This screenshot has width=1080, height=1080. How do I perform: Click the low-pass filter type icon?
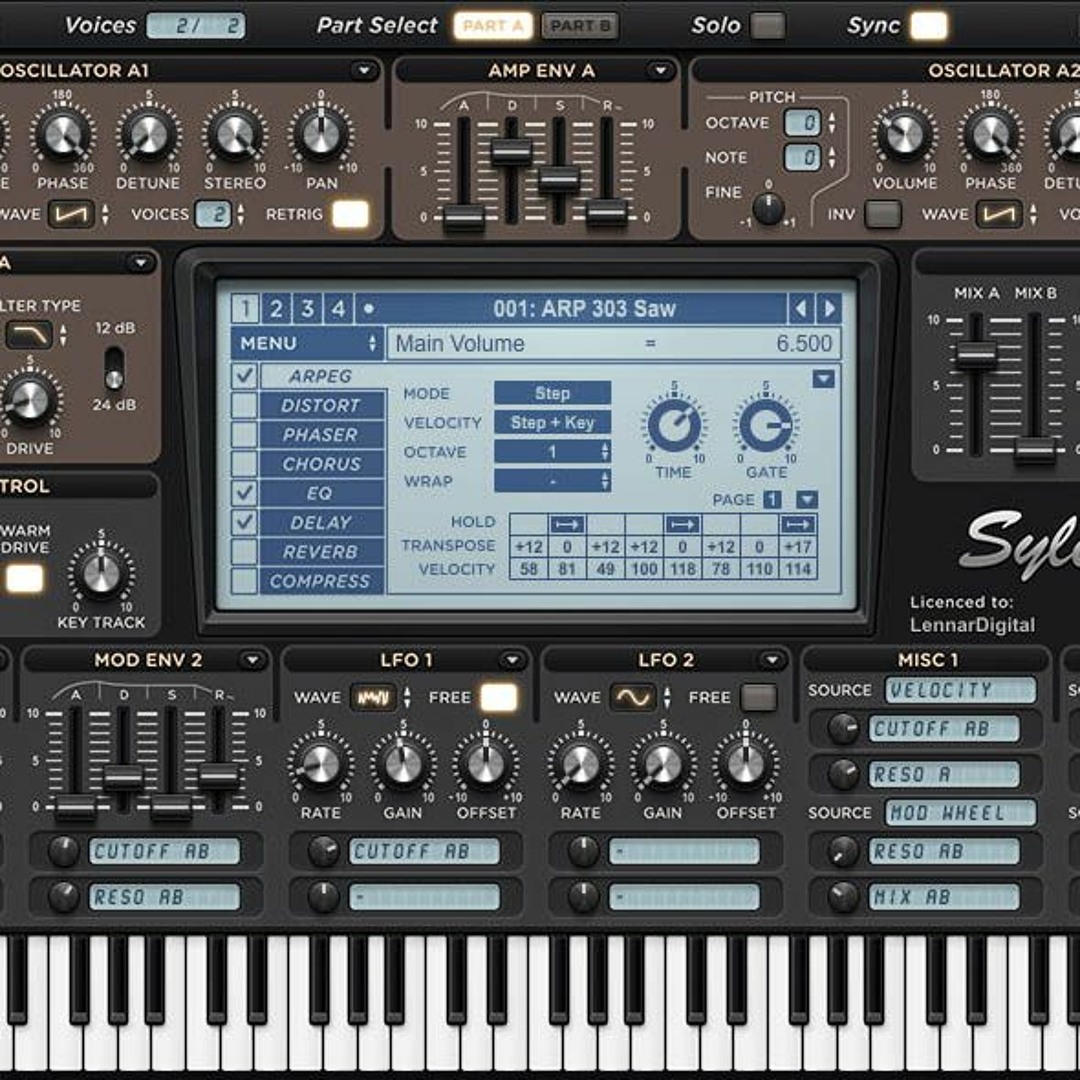coord(29,335)
